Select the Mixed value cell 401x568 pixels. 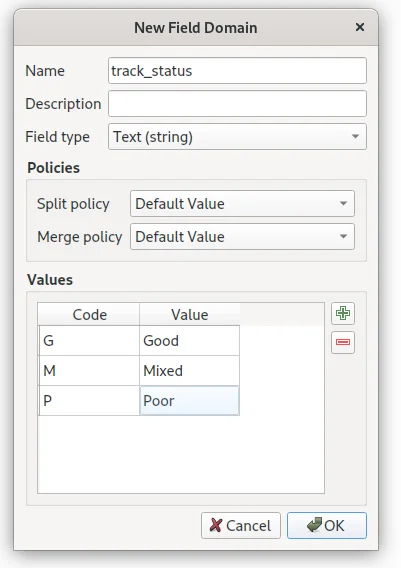tap(189, 371)
